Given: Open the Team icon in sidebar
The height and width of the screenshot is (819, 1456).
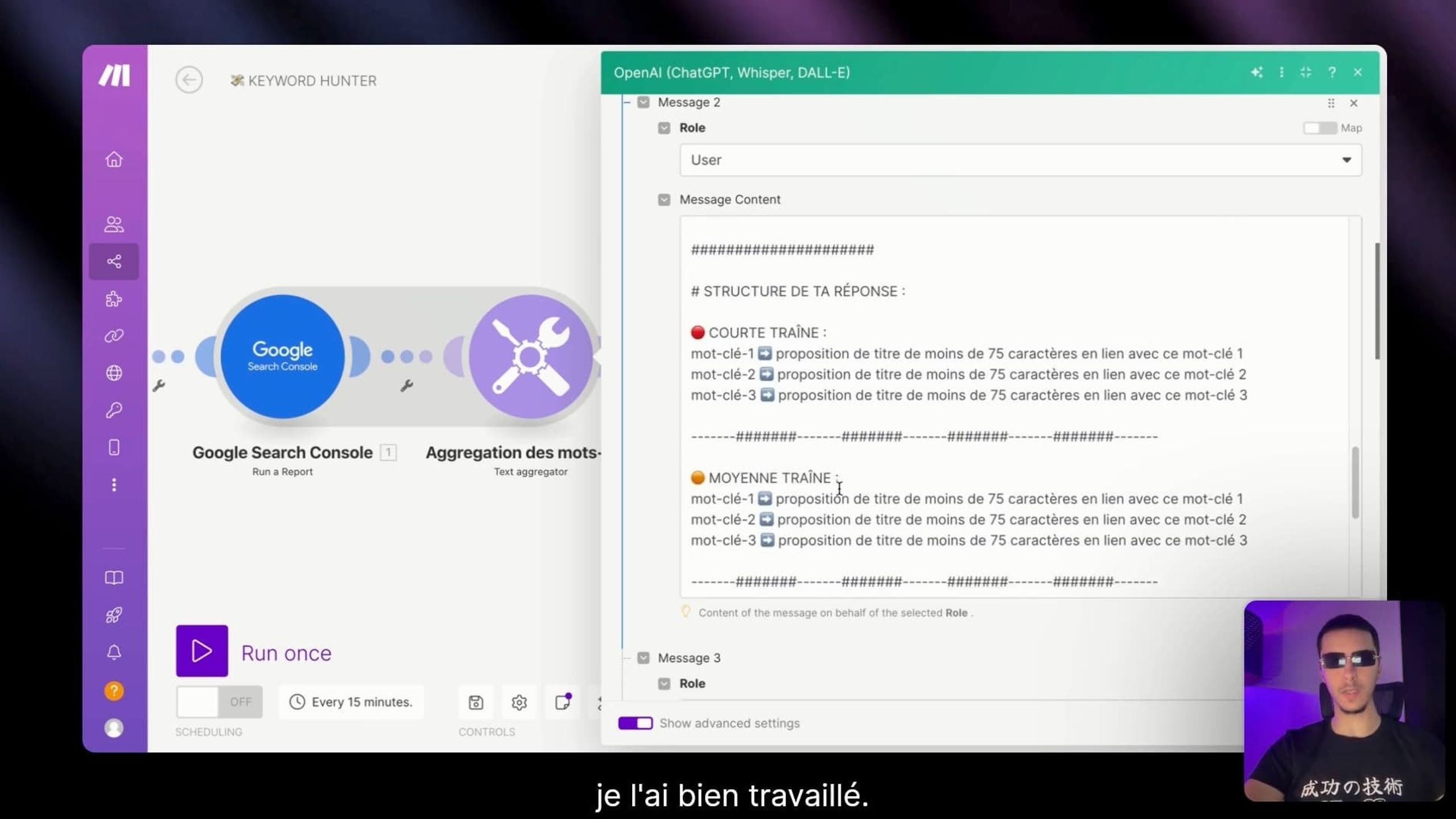Looking at the screenshot, I should click(x=114, y=224).
